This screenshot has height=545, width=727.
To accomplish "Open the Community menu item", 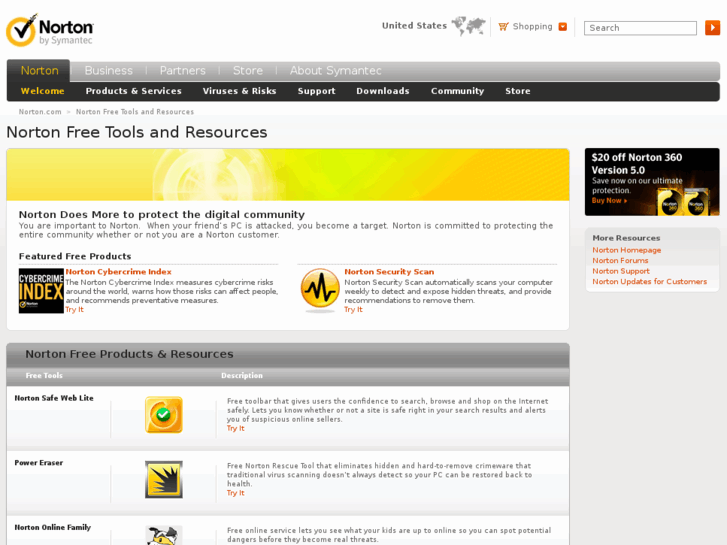I will 457,91.
